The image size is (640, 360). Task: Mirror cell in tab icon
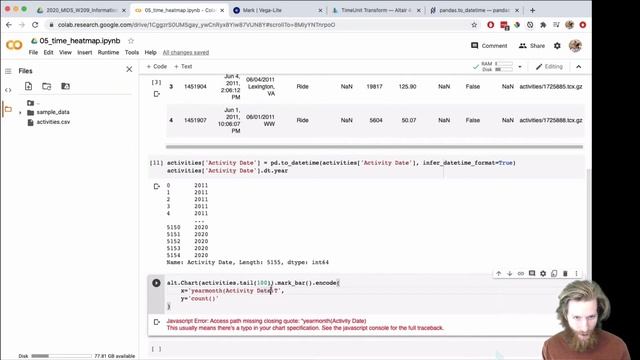pos(554,273)
